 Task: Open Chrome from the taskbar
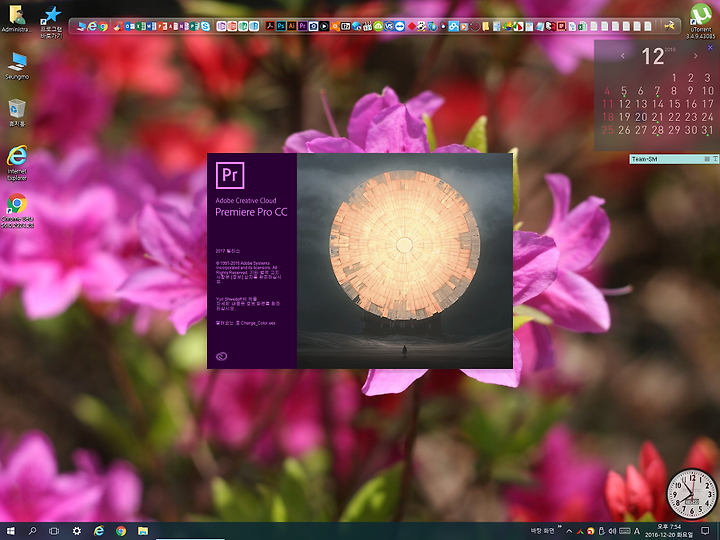point(121,531)
